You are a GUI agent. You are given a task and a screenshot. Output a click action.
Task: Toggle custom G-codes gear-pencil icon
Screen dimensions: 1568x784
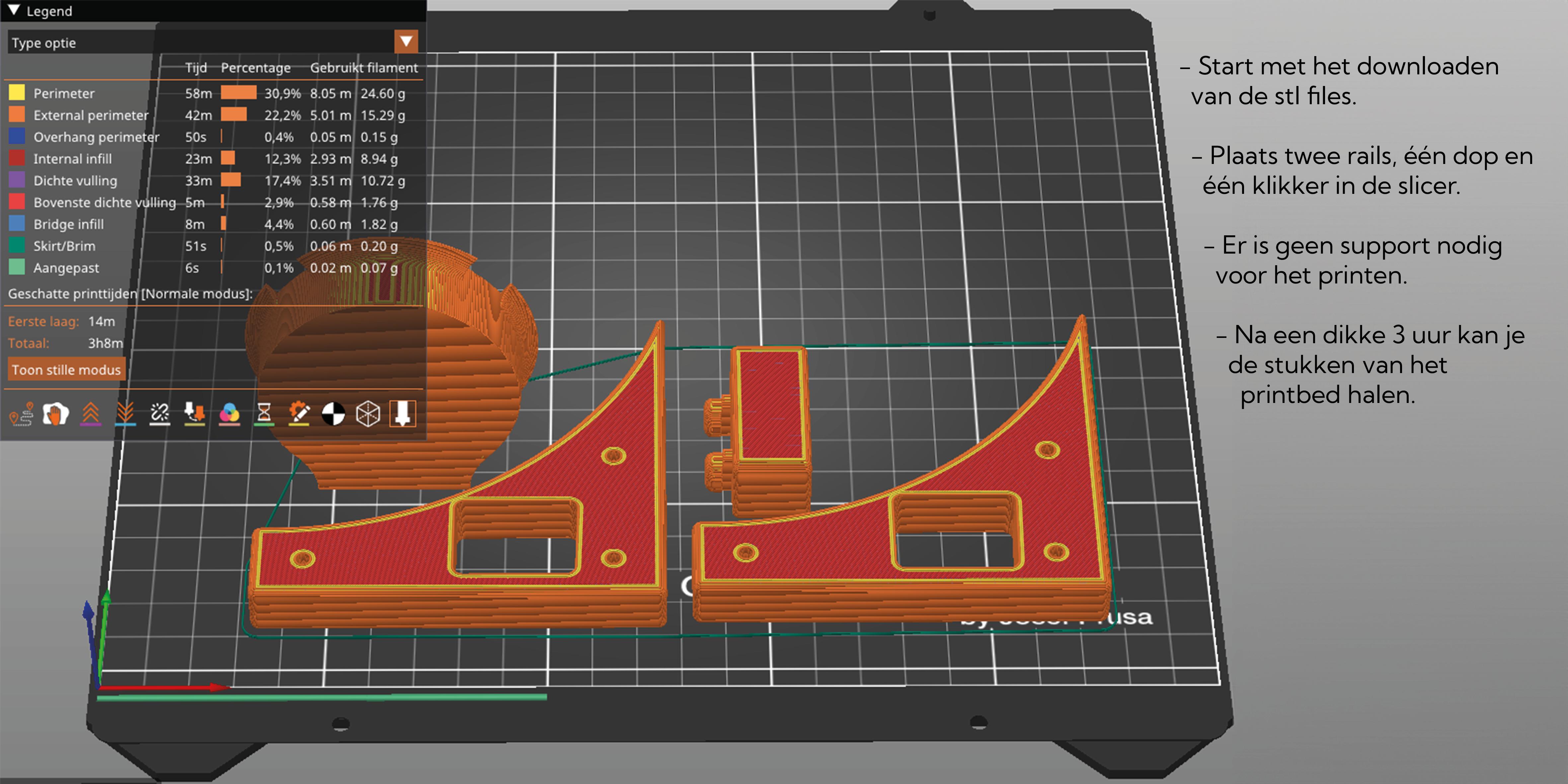pos(298,415)
